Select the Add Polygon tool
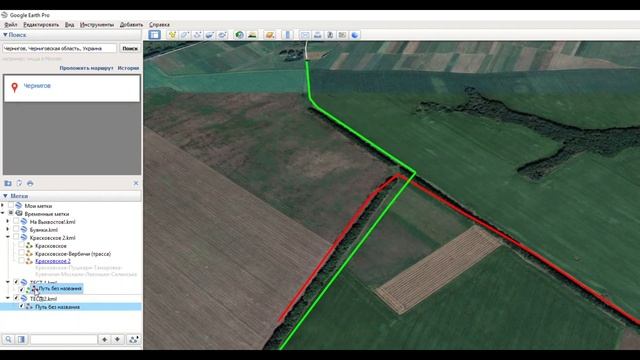Screen dimensions: 640x360 pyautogui.click(x=184, y=35)
